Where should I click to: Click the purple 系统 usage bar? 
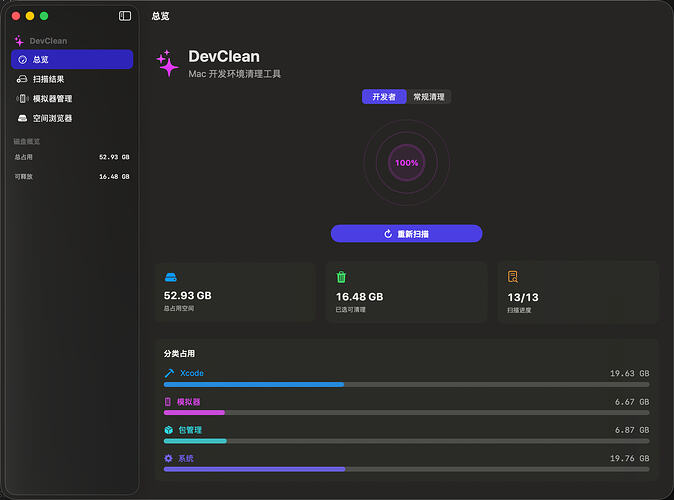[254, 469]
